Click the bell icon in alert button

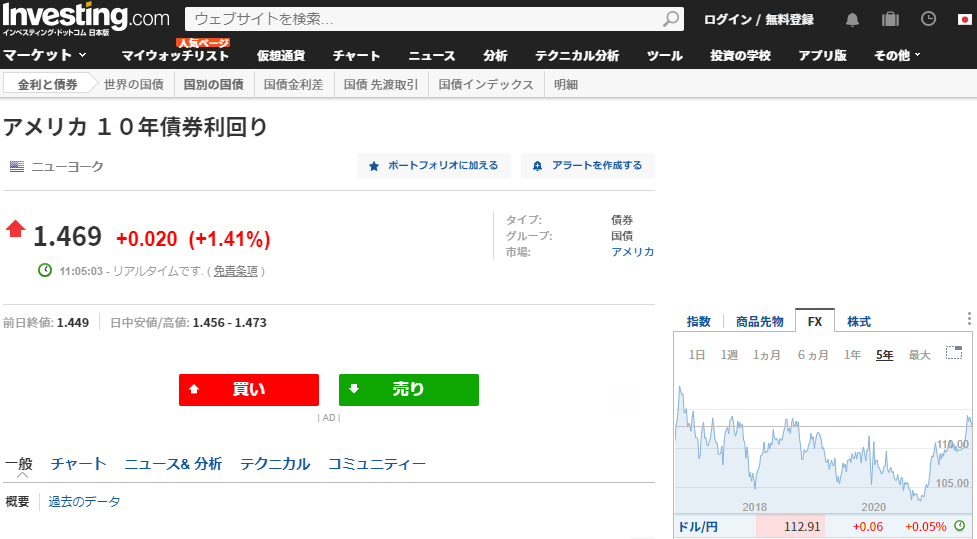[538, 166]
